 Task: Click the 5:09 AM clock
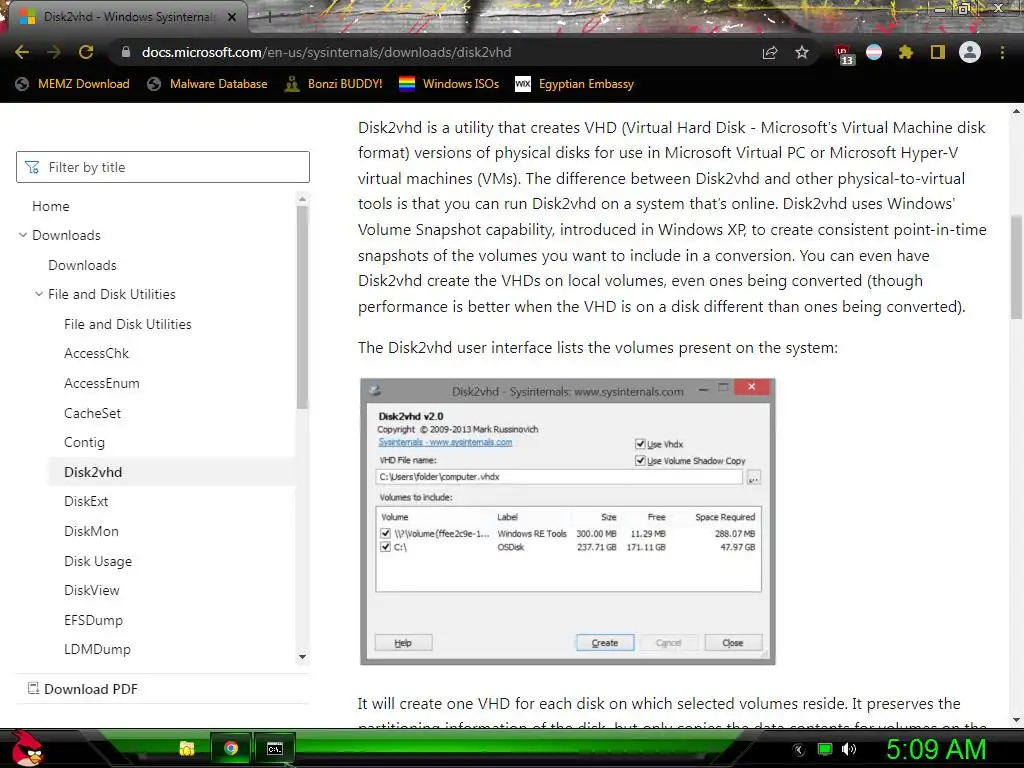936,749
